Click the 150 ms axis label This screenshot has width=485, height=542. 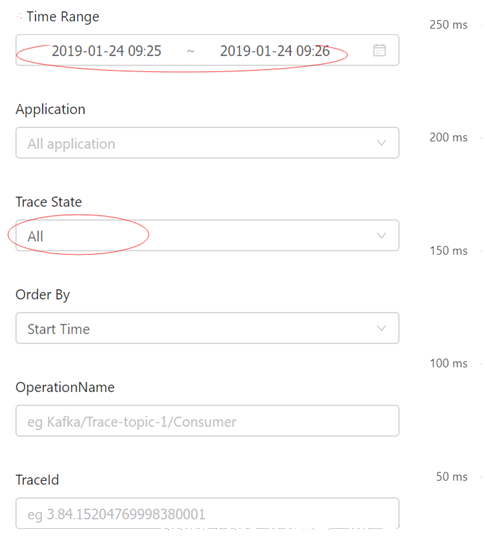[448, 251]
